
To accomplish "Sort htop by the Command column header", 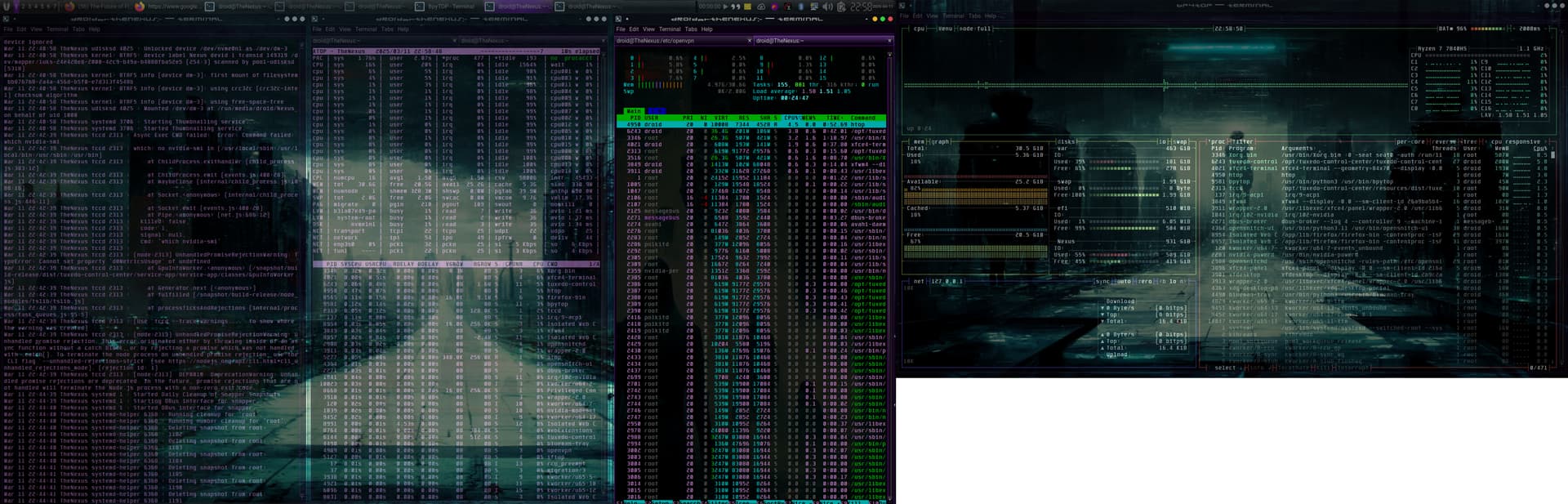I will (x=862, y=118).
